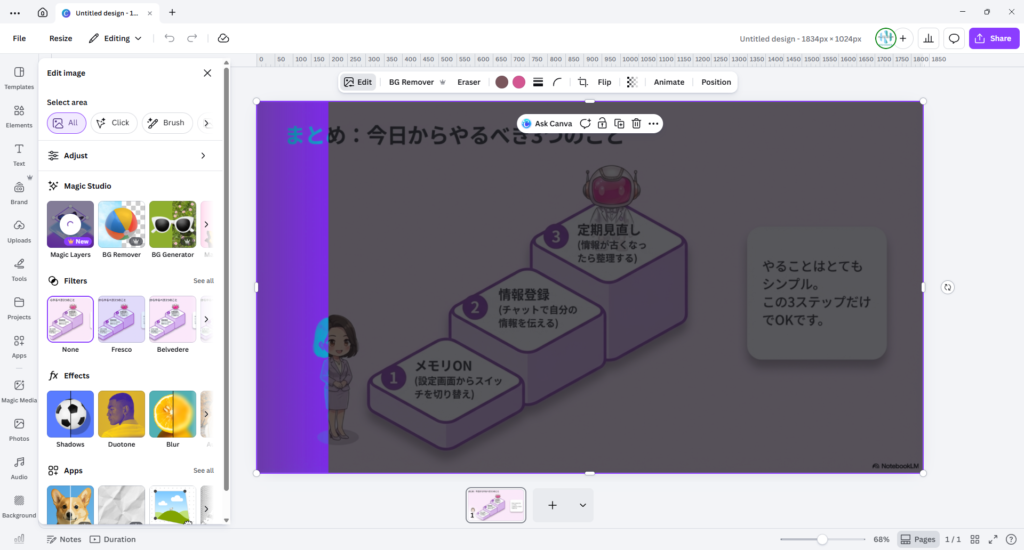Open the Elements sidebar panel
1024x550 pixels.
coord(19,116)
